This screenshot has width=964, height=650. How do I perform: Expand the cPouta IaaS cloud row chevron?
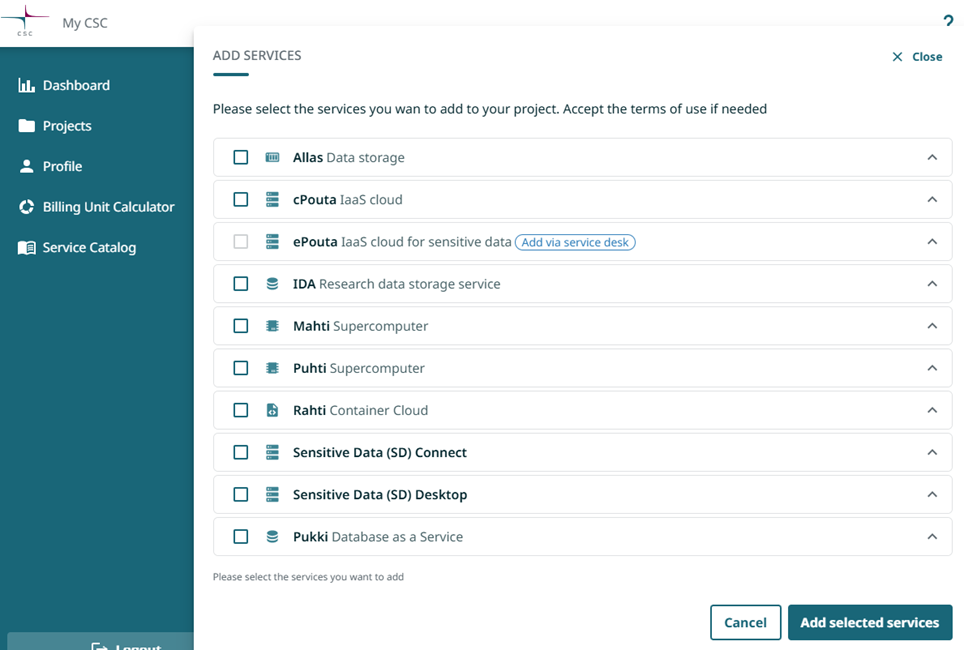coord(932,199)
